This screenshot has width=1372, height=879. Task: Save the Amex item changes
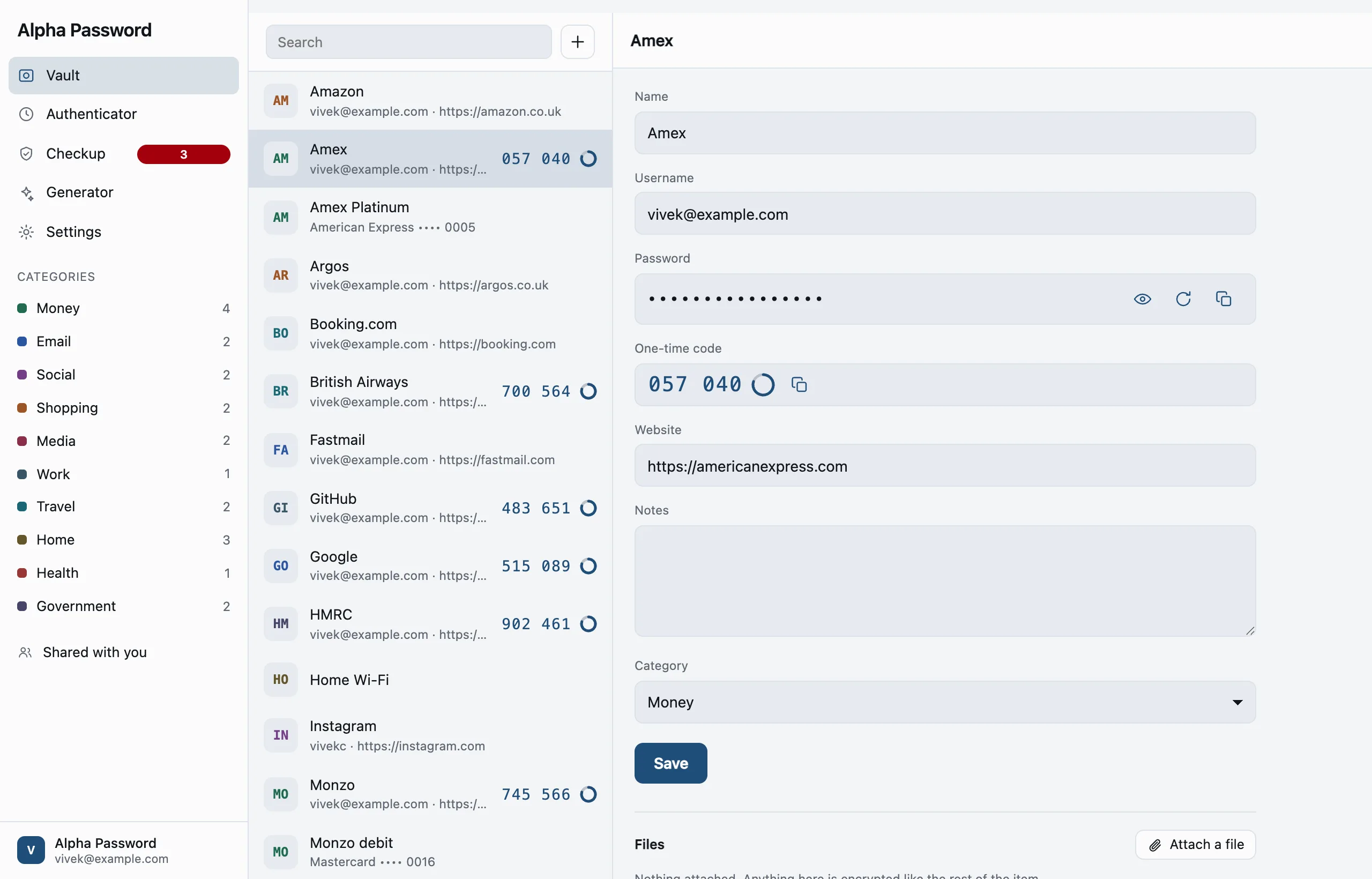coord(670,763)
